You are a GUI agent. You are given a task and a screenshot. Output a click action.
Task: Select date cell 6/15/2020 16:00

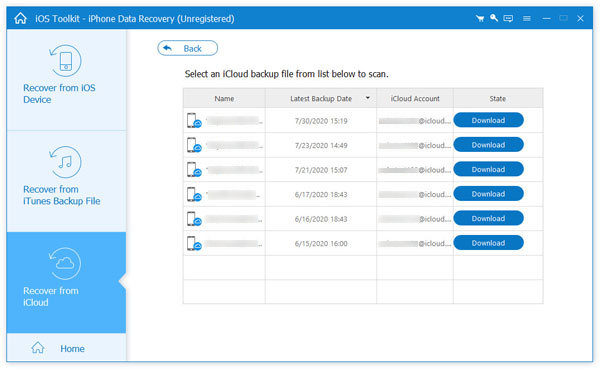[x=321, y=243]
